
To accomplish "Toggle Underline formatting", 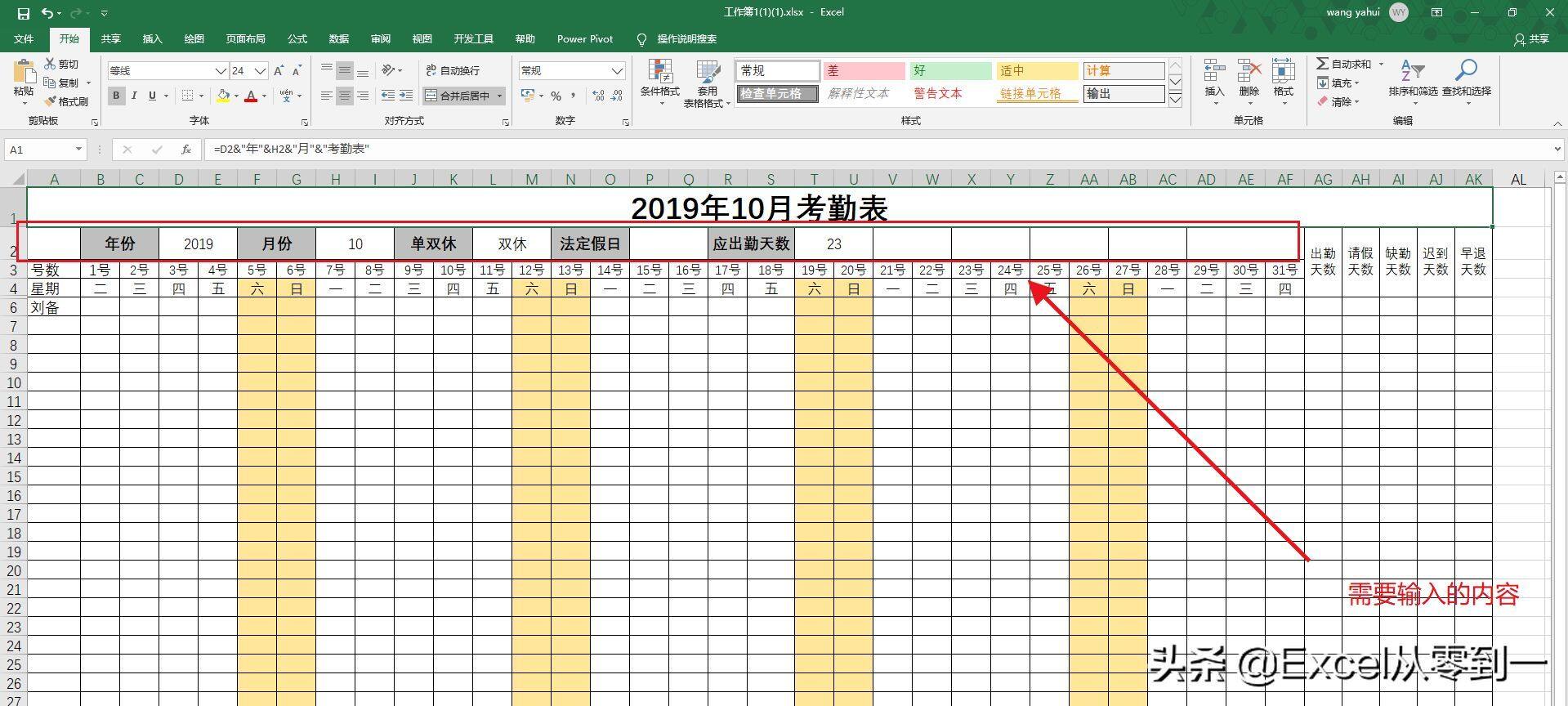I will [x=152, y=96].
